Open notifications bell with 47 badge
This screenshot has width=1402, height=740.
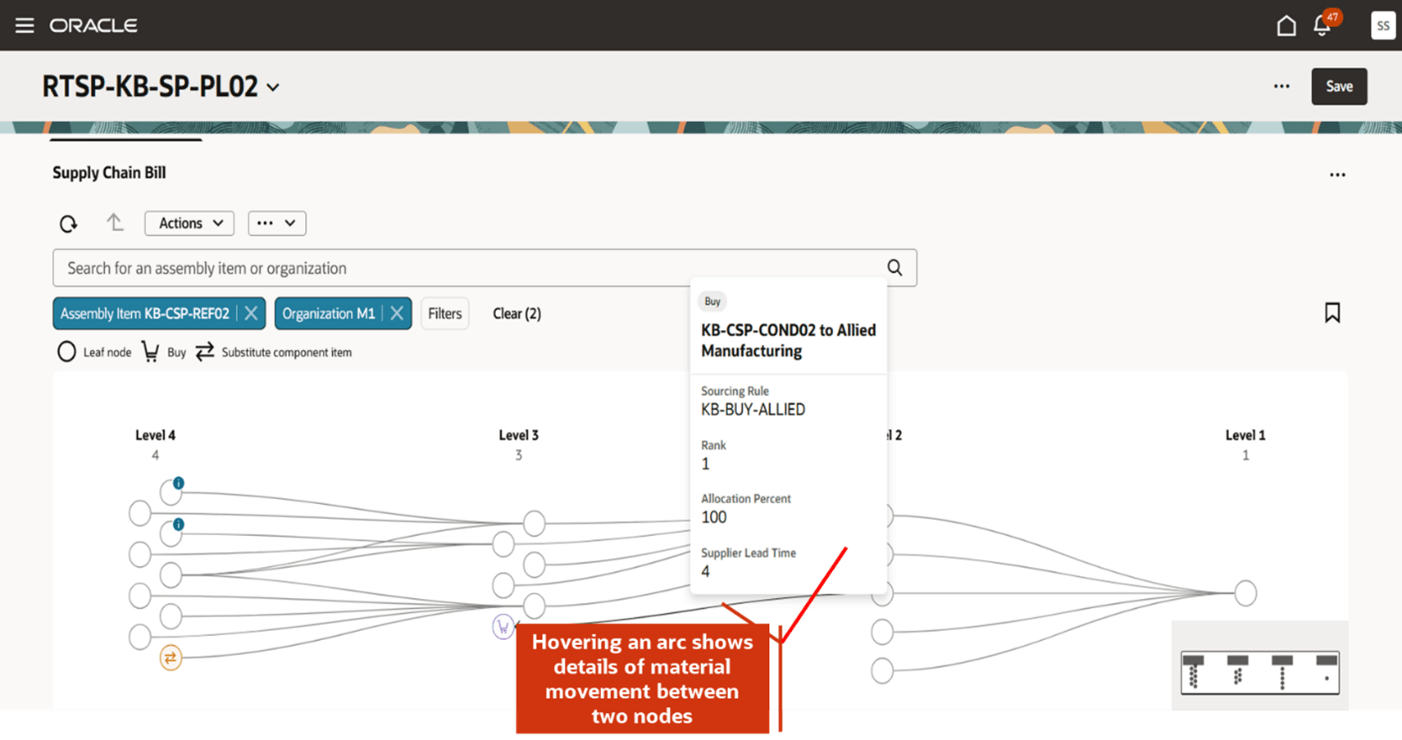[x=1324, y=24]
